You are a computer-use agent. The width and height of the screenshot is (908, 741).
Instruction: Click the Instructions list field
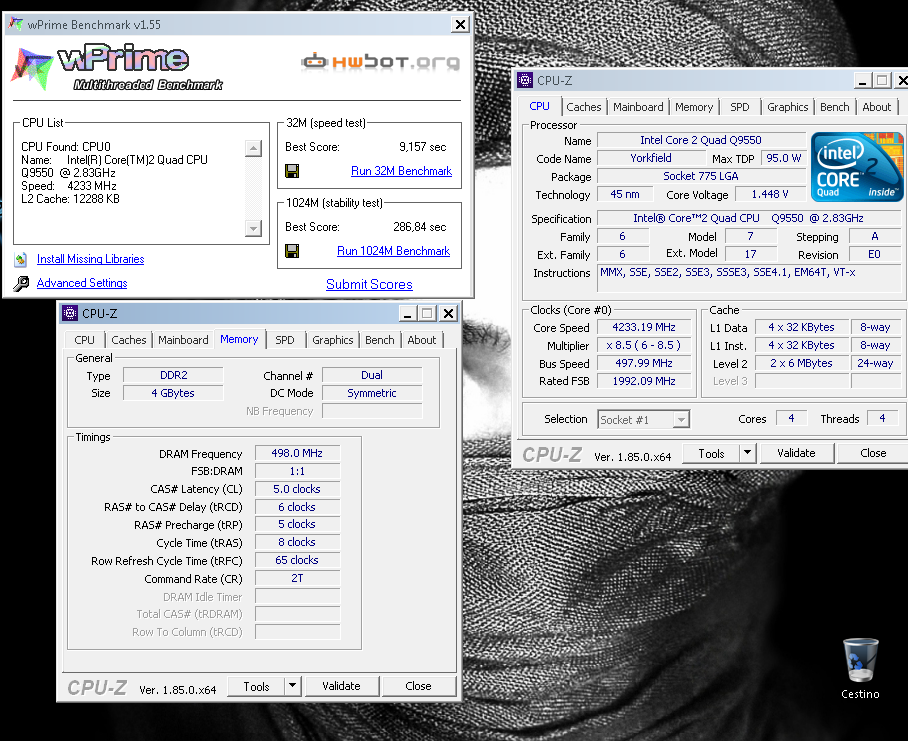749,279
